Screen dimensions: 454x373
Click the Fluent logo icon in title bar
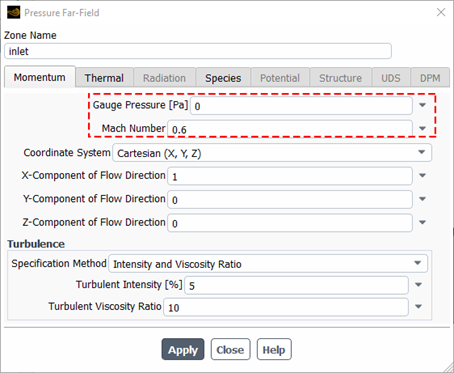click(14, 13)
